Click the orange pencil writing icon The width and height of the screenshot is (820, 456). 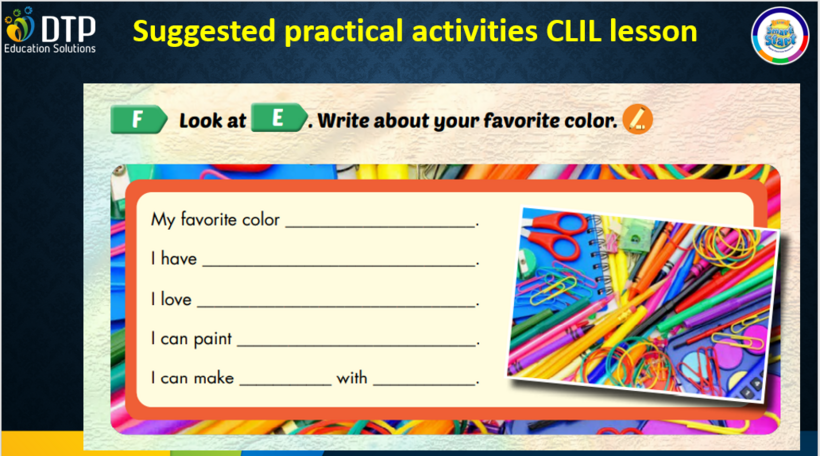[x=637, y=120]
